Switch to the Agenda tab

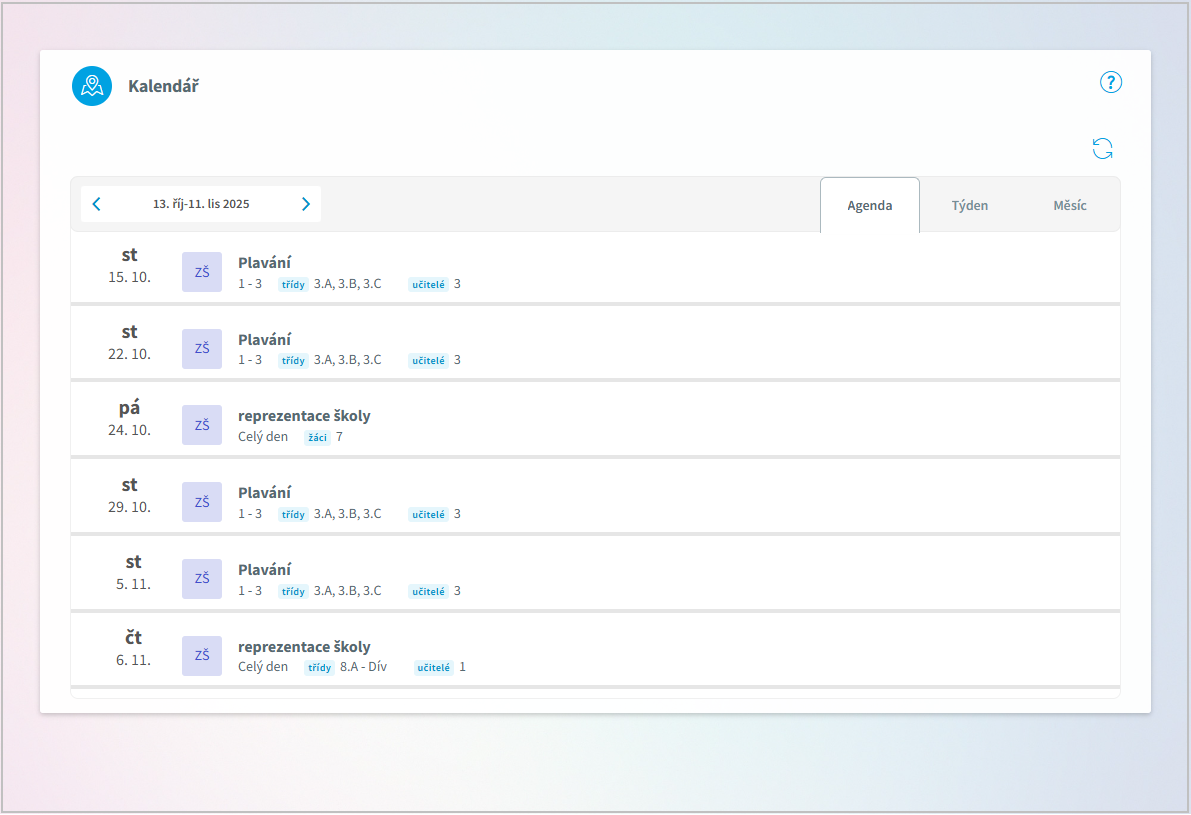869,206
